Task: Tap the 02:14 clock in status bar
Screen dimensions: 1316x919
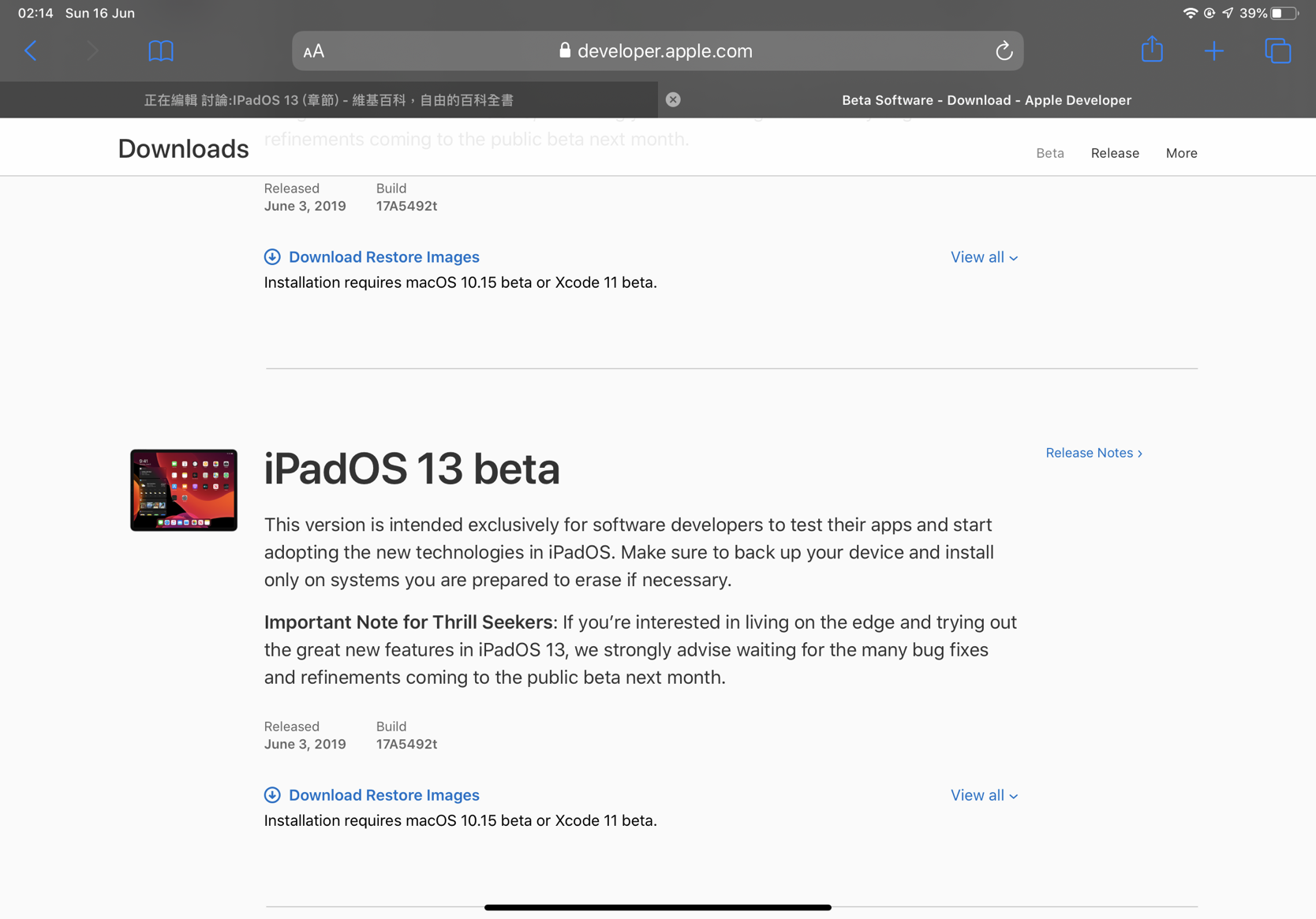Action: click(36, 13)
